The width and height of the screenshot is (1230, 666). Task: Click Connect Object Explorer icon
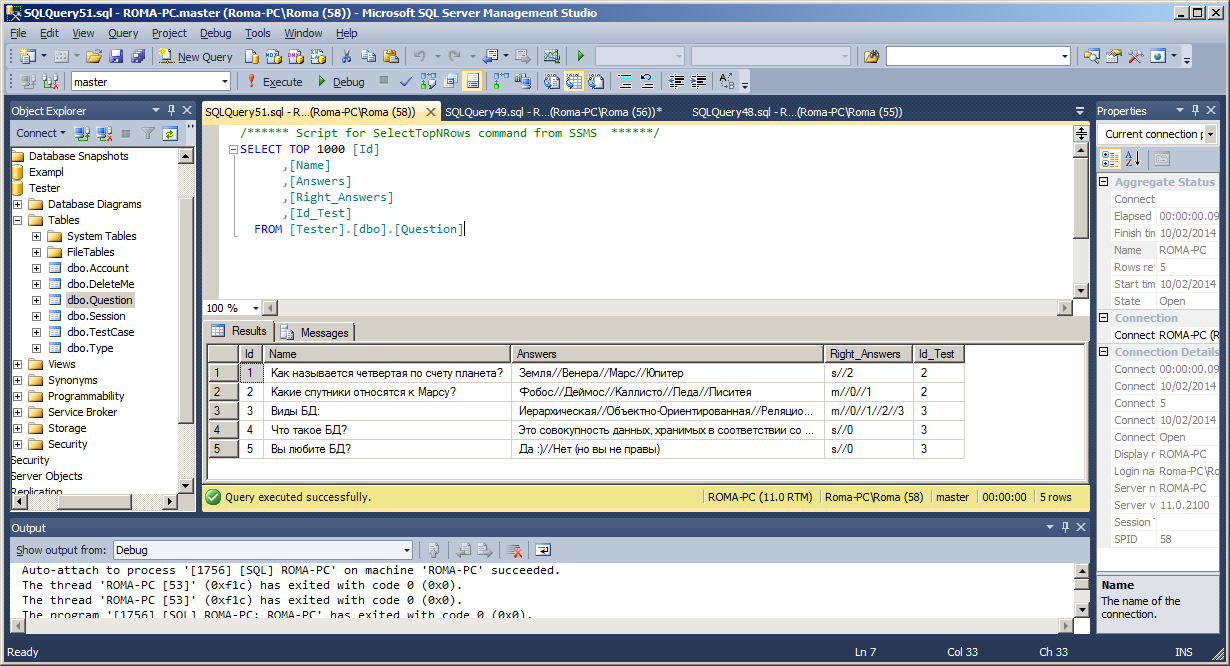point(83,133)
